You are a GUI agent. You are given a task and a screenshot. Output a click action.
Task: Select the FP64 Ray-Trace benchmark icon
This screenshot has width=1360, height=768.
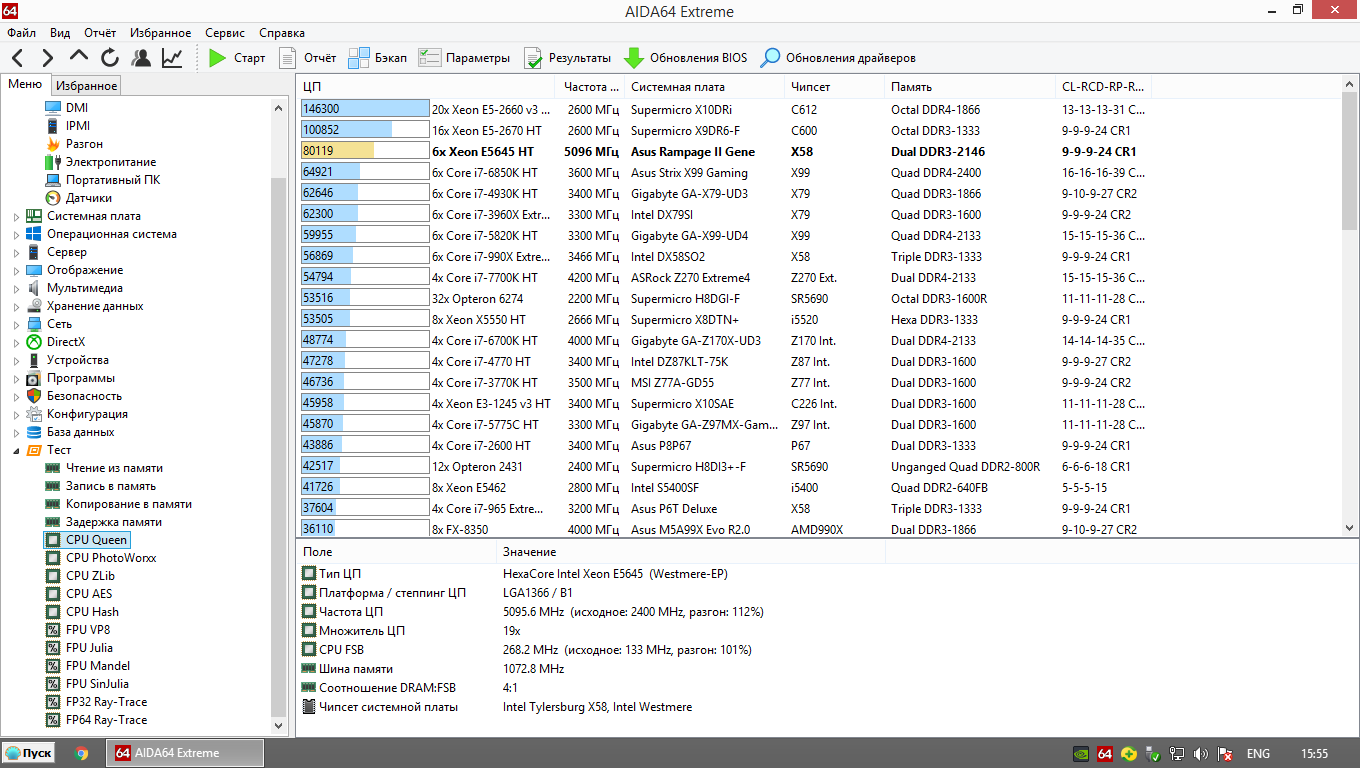pos(53,720)
